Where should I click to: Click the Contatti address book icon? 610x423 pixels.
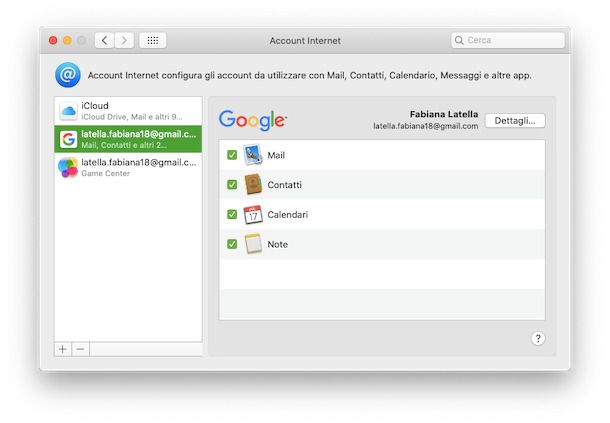[253, 184]
